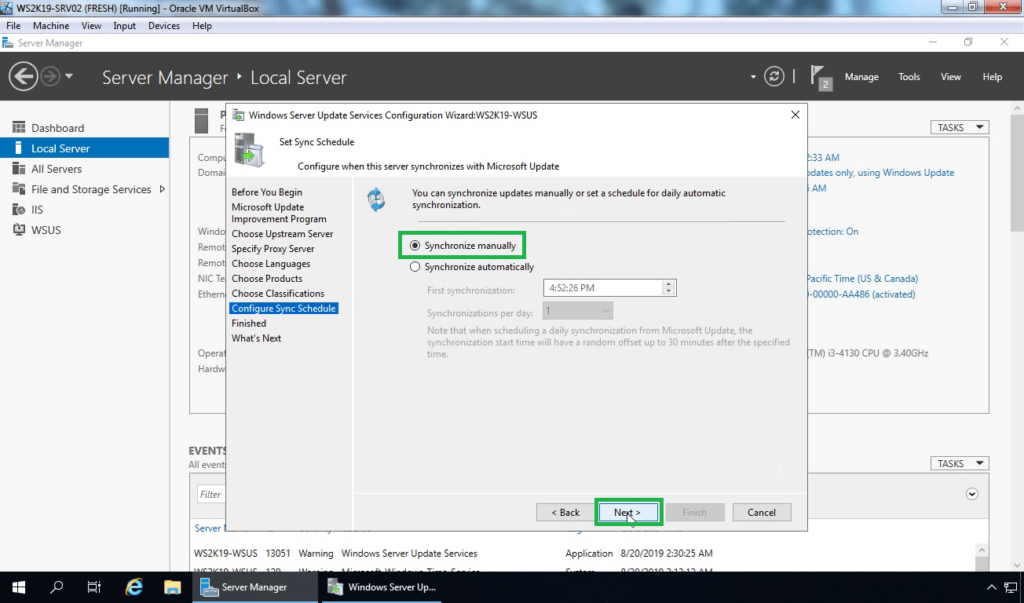Go to Before You Begin step
Viewport: 1024px width, 603px height.
[x=266, y=192]
